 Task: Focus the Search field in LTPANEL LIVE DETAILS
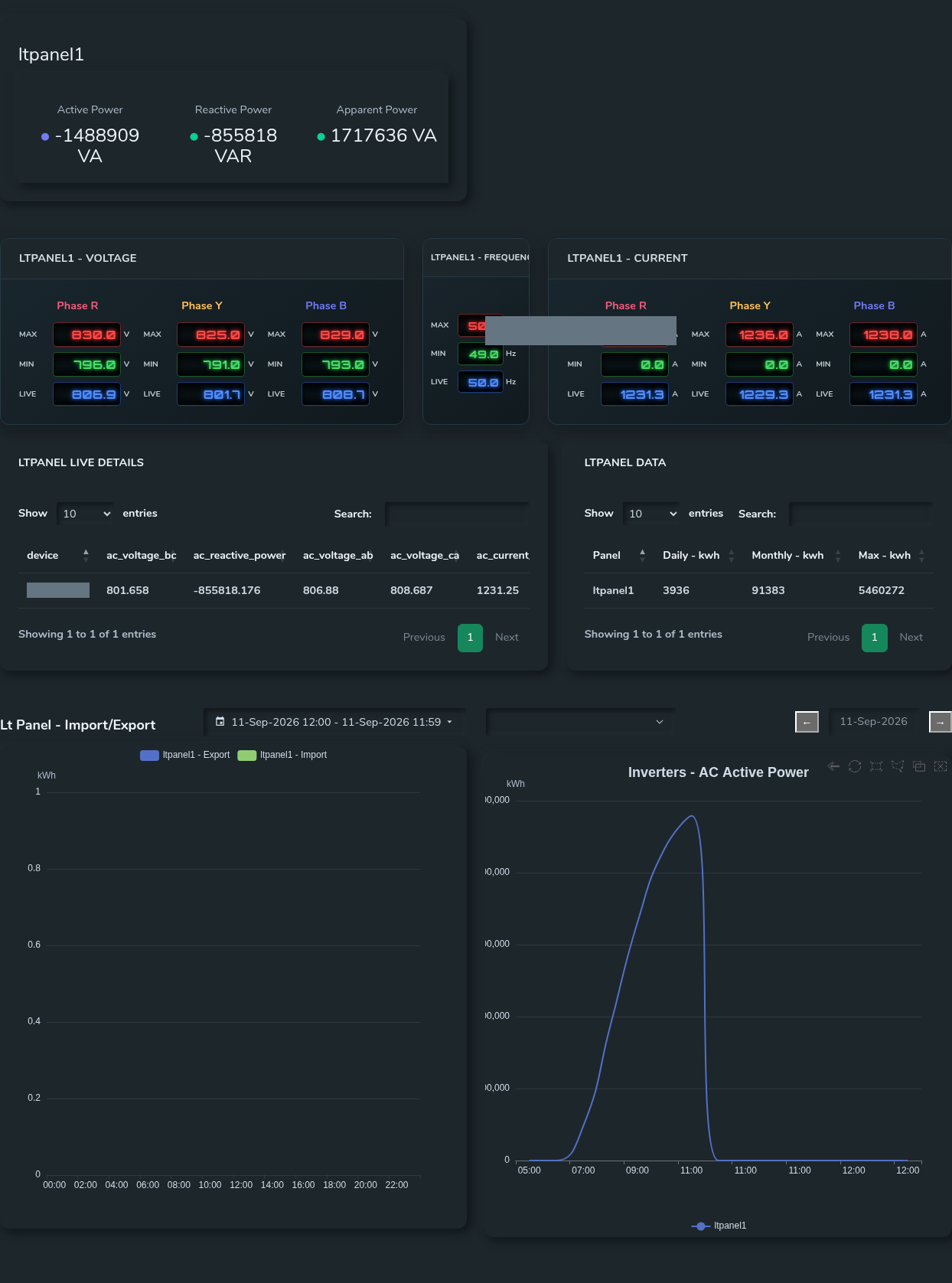(x=457, y=514)
